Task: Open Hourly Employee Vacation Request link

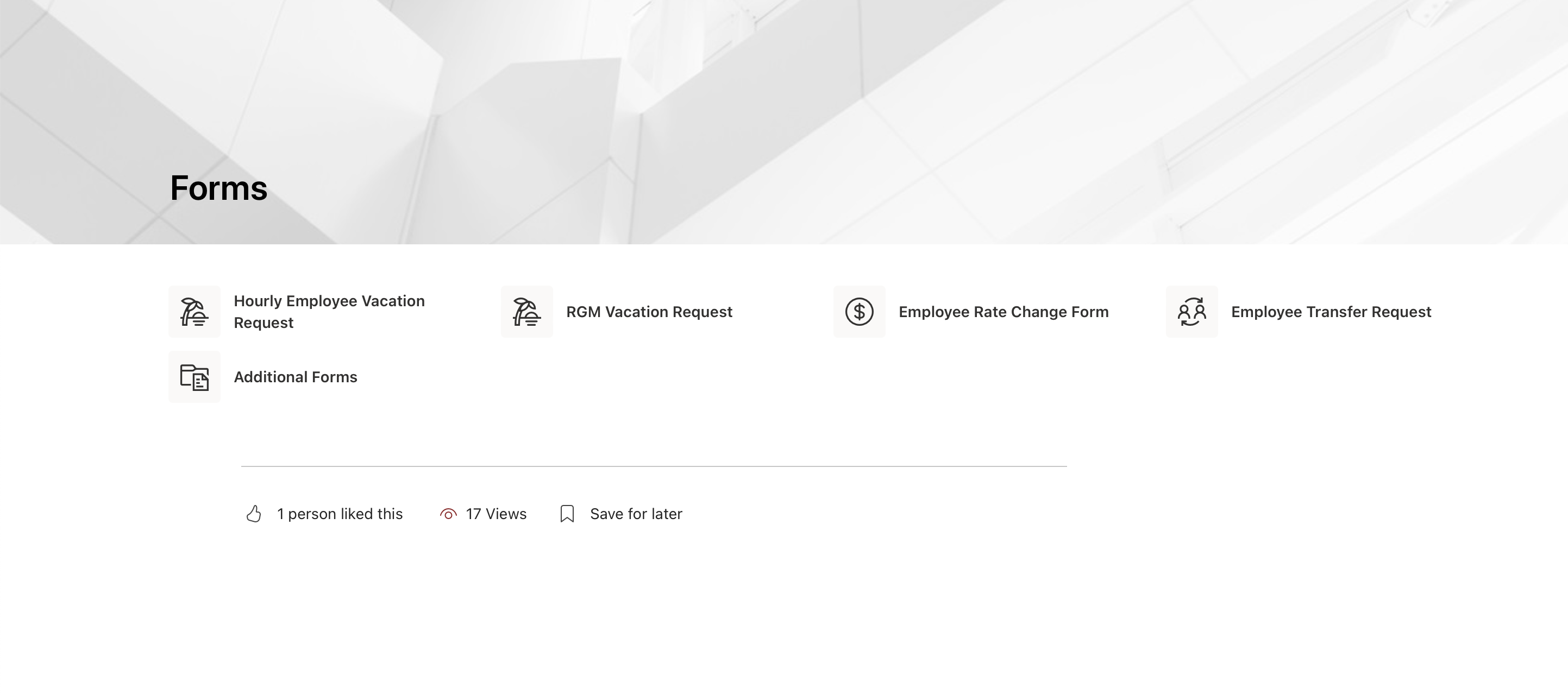Action: [x=329, y=301]
